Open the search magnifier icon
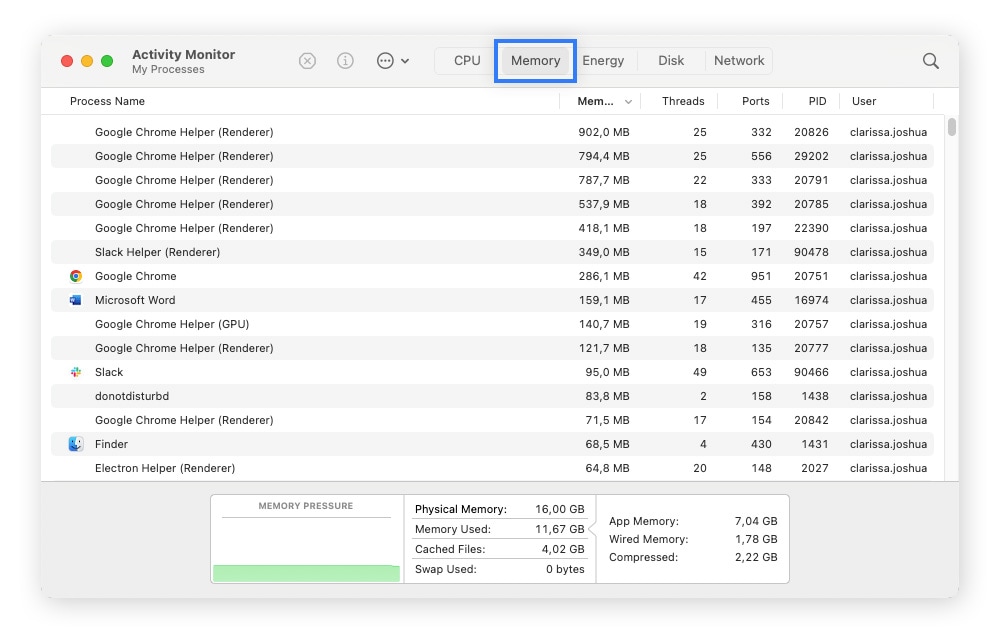This screenshot has height=633, width=1000. [930, 61]
